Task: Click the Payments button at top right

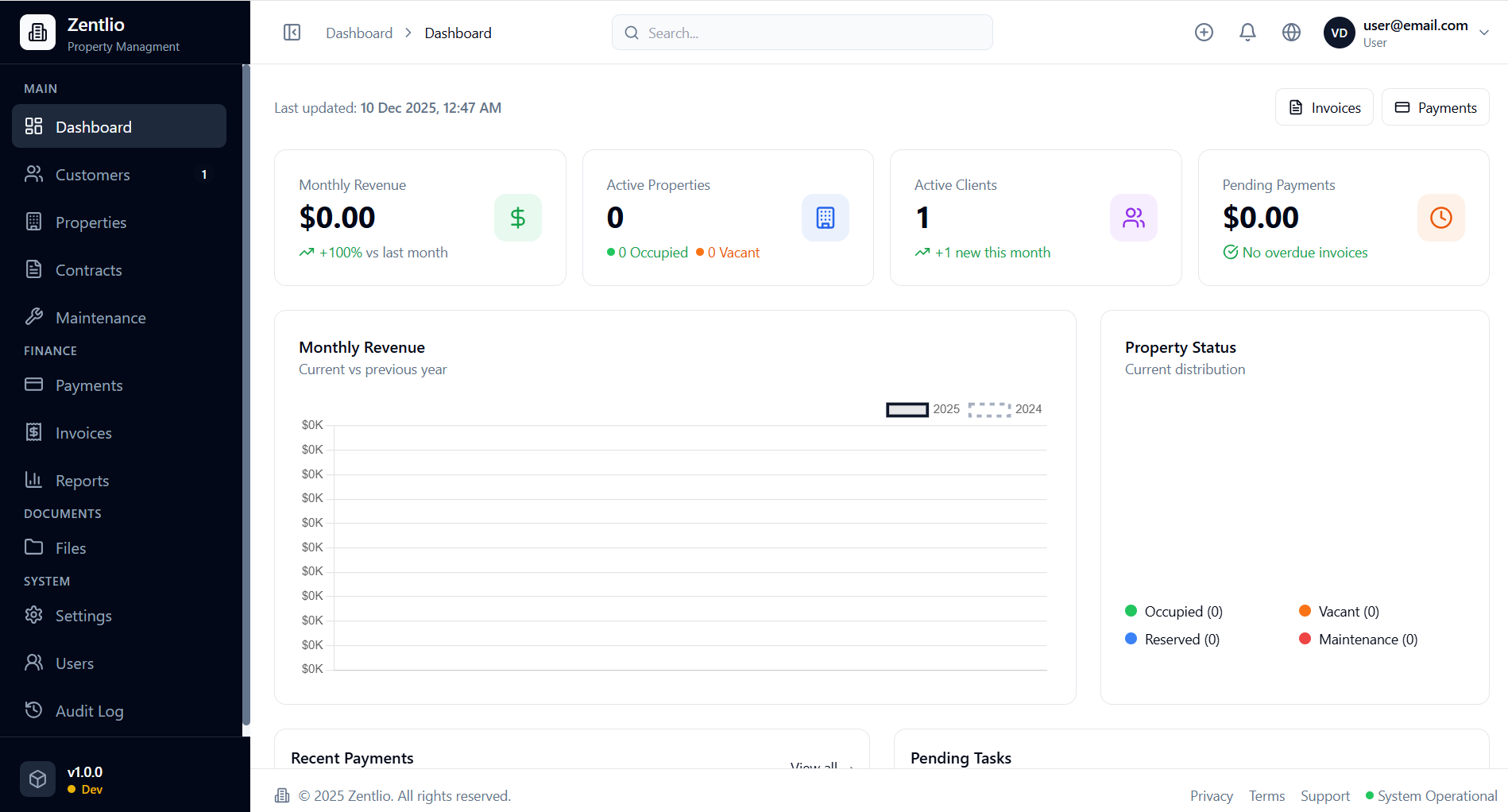Action: click(1435, 107)
